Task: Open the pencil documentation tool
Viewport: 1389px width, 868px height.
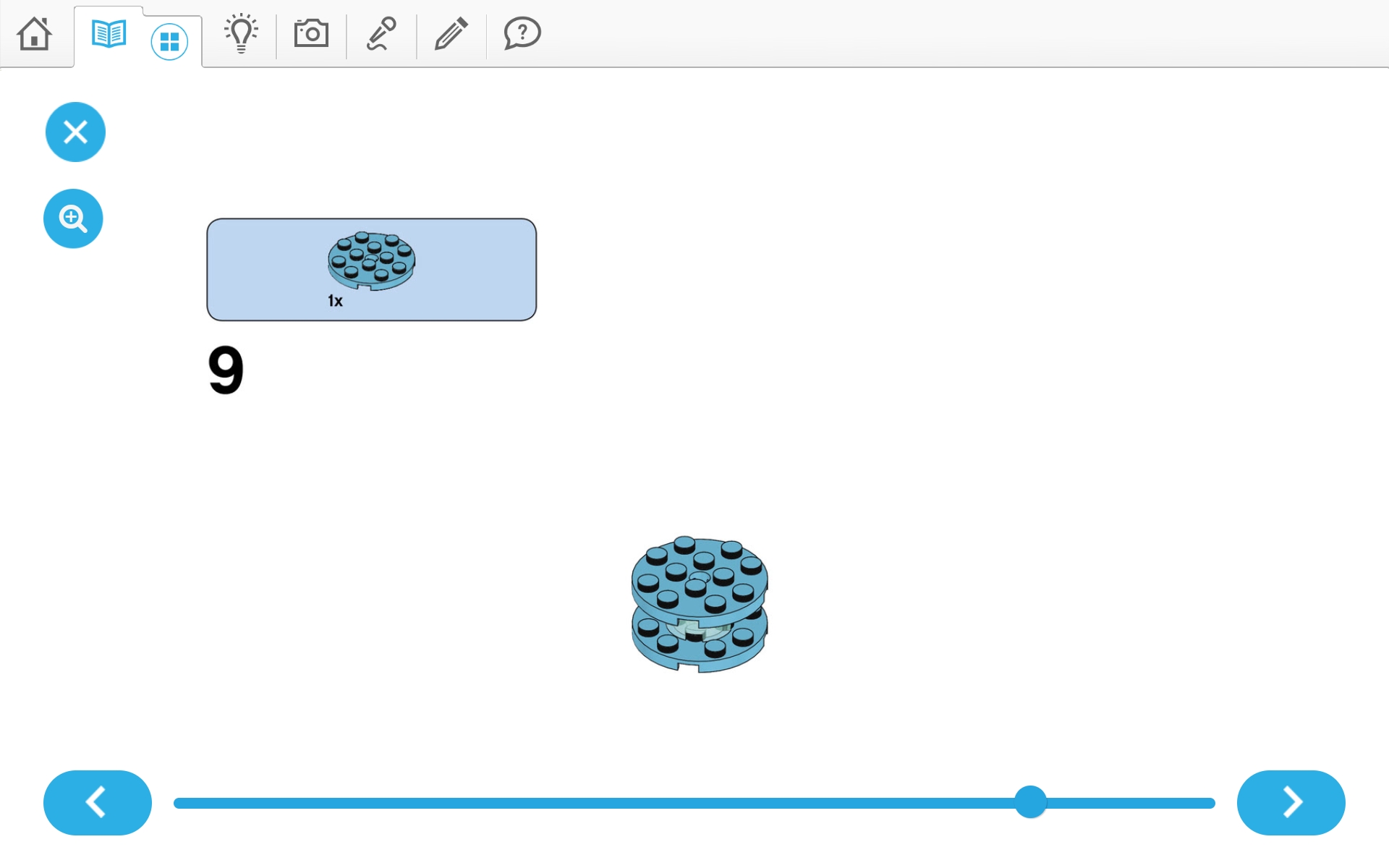Action: pyautogui.click(x=451, y=33)
